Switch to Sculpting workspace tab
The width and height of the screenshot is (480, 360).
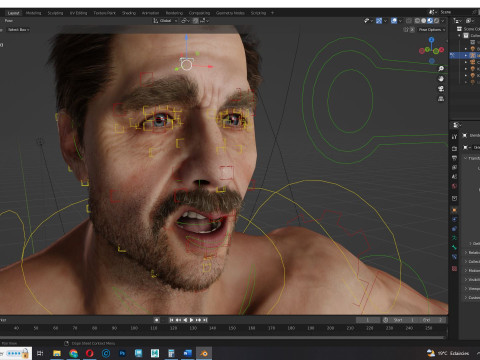point(55,13)
